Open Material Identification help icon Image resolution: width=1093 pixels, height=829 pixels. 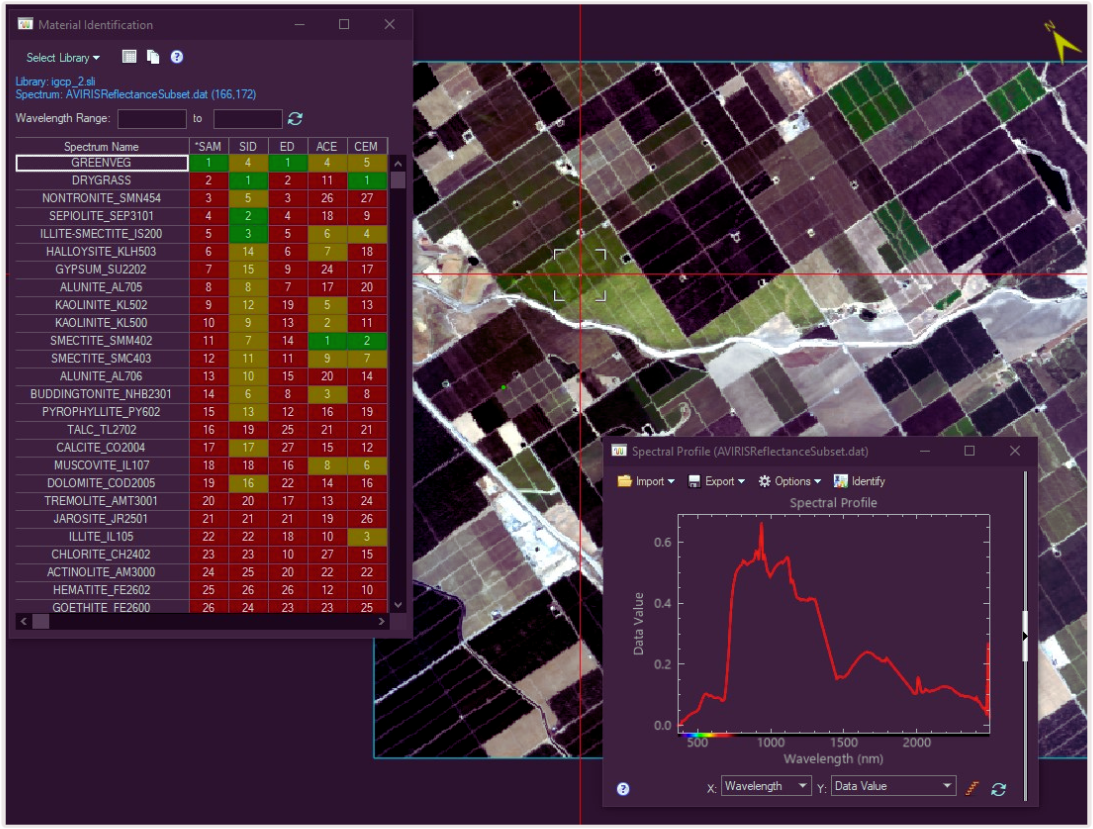(x=177, y=57)
